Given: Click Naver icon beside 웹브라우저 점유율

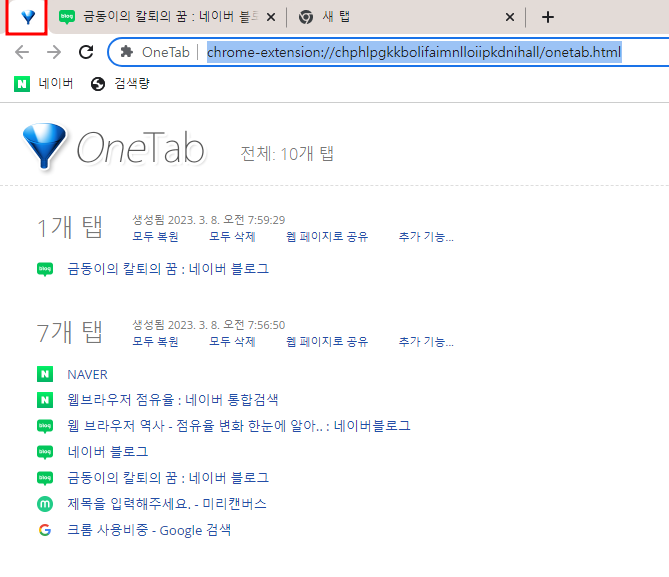Looking at the screenshot, I should [45, 400].
